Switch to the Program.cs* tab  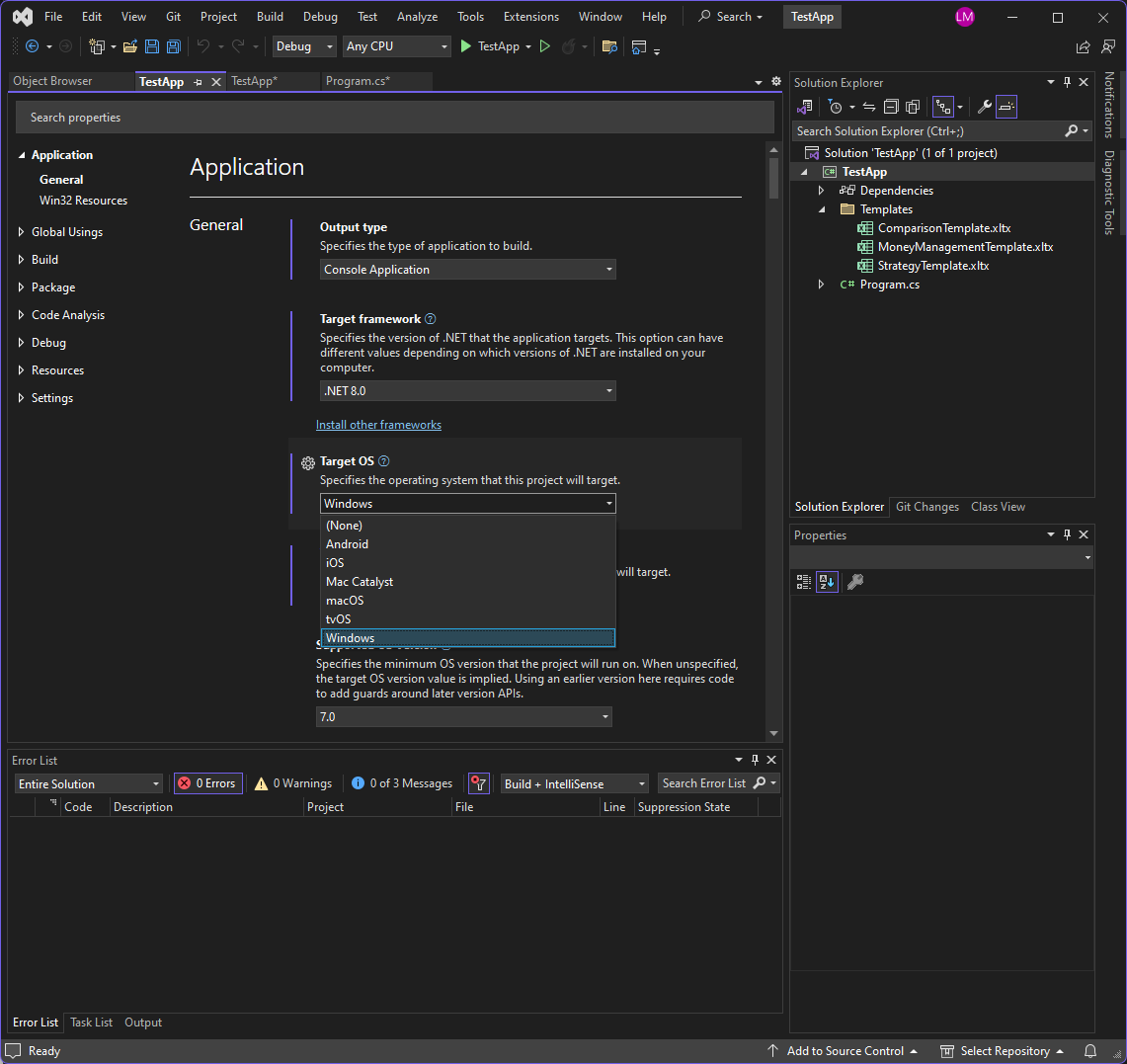click(x=358, y=81)
